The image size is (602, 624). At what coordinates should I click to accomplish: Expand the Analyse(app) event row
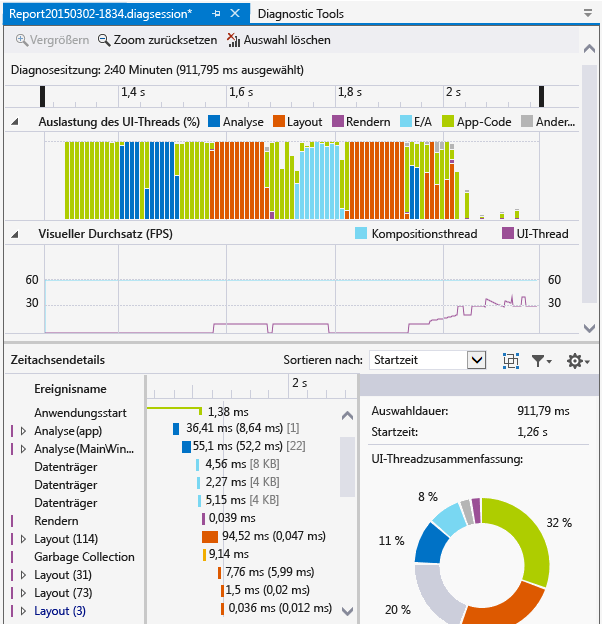(x=23, y=431)
